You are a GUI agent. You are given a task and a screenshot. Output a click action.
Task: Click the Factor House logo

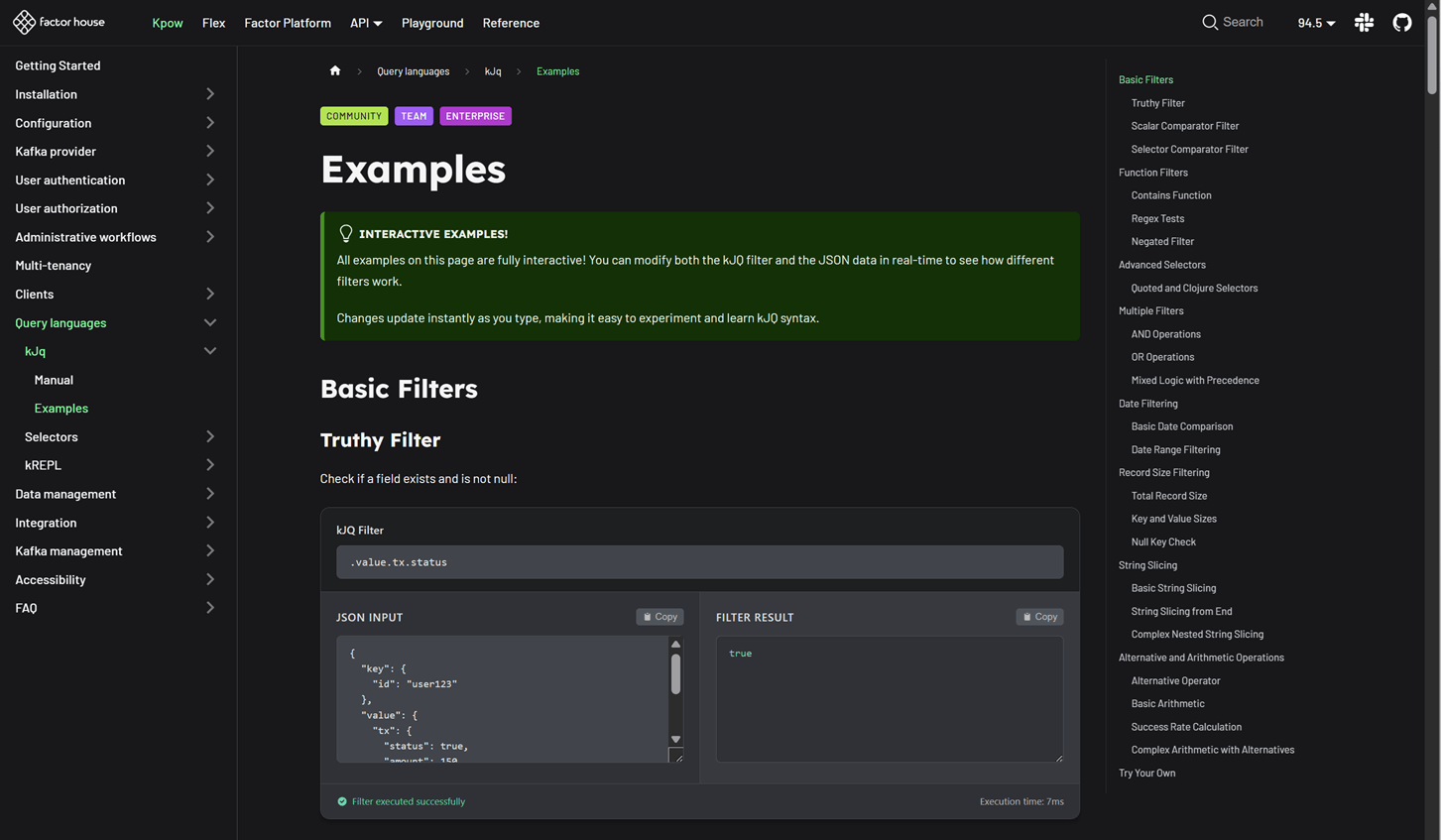[x=59, y=22]
